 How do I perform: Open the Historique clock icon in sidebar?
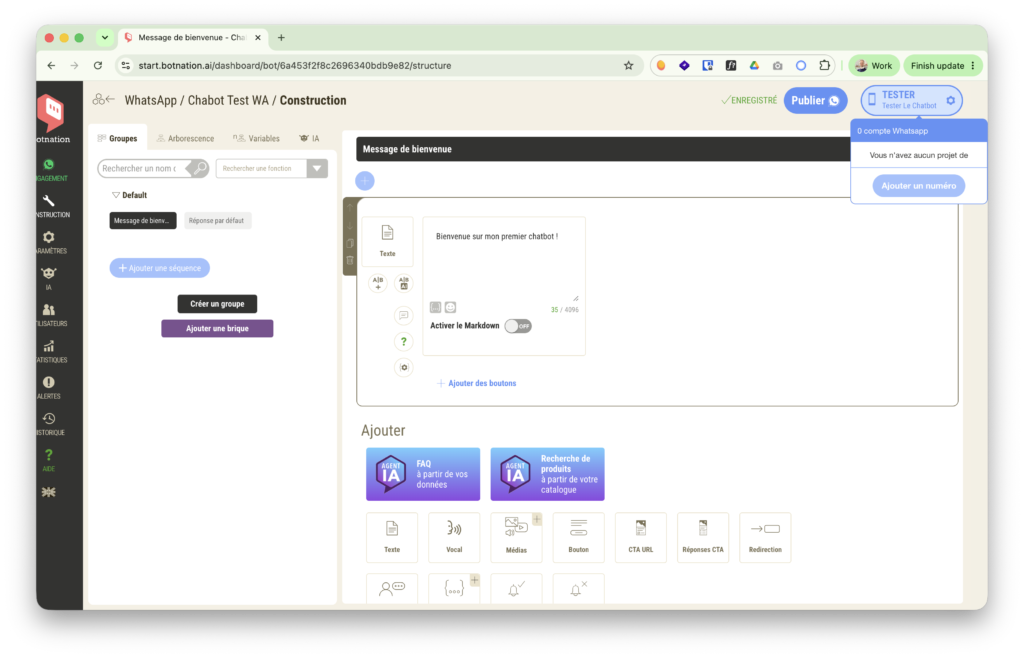coord(49,419)
